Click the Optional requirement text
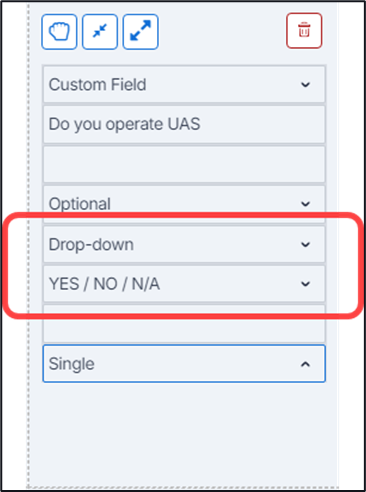The image size is (366, 492). (80, 204)
